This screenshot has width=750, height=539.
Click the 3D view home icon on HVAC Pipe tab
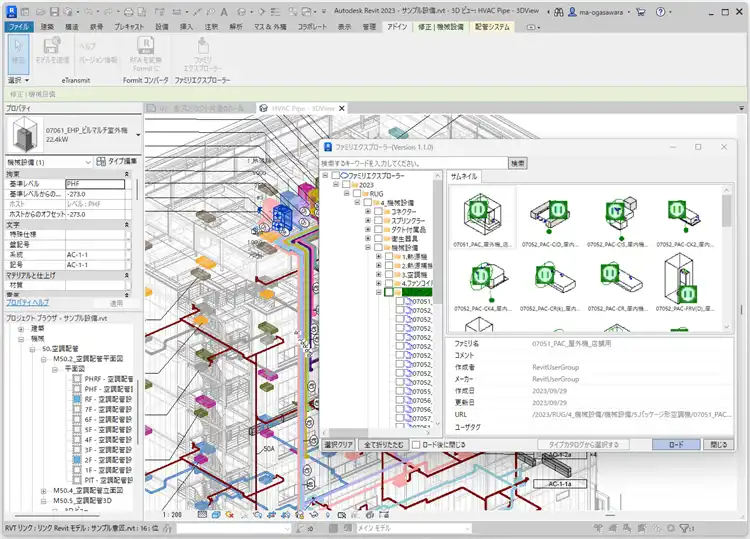coord(264,109)
